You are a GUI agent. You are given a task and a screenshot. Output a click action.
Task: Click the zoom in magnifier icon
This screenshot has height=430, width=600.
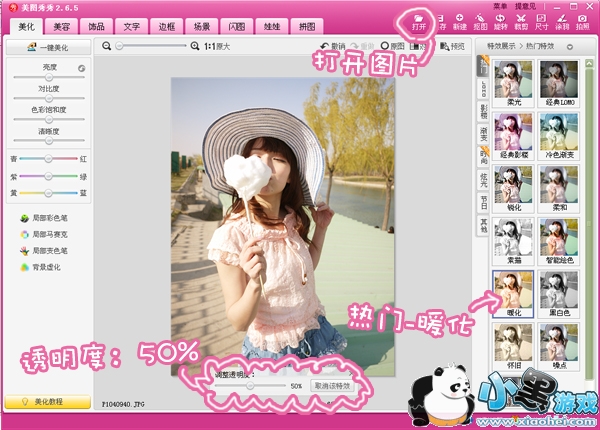(x=195, y=46)
